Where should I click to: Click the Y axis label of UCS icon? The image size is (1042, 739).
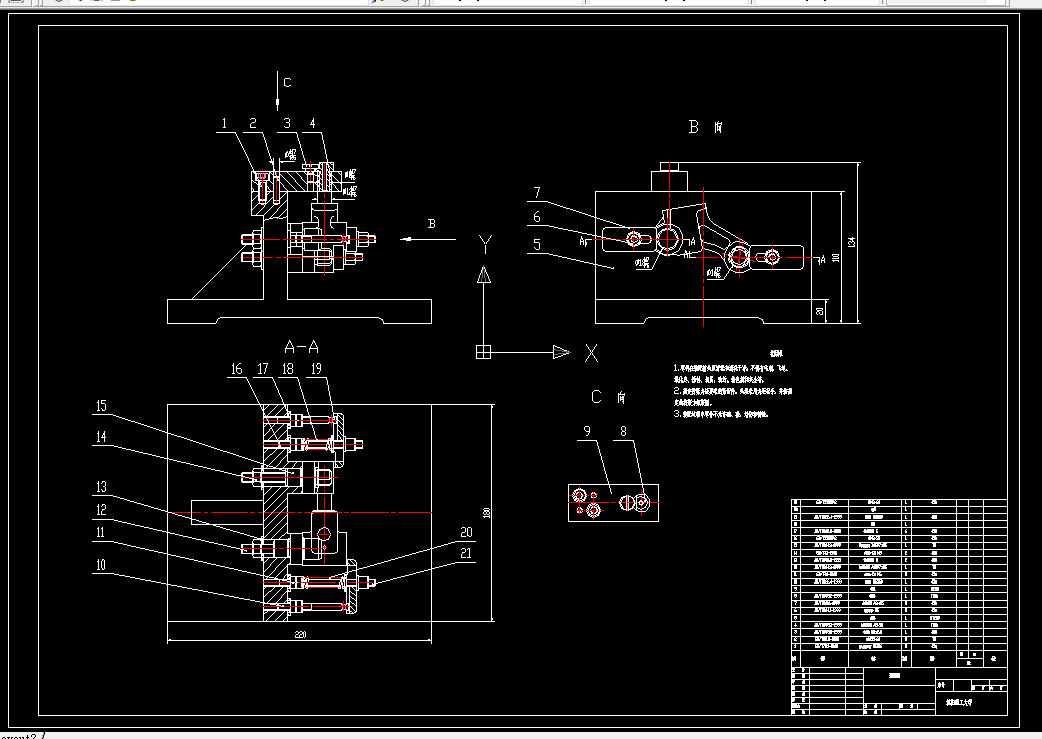pos(486,245)
